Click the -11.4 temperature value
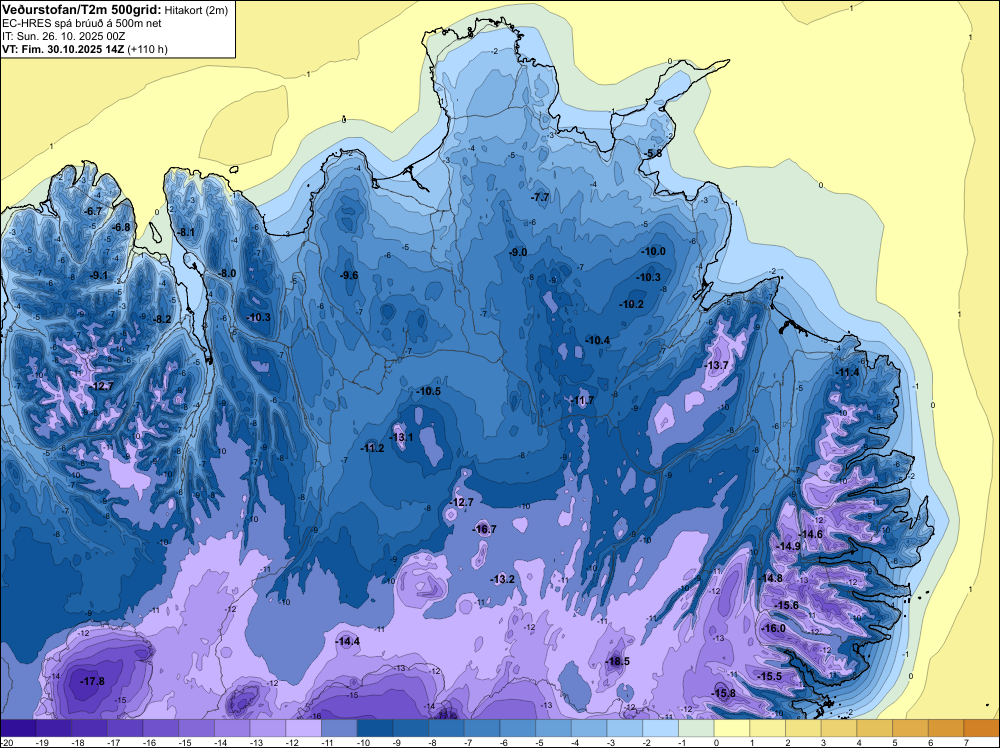 (848, 372)
